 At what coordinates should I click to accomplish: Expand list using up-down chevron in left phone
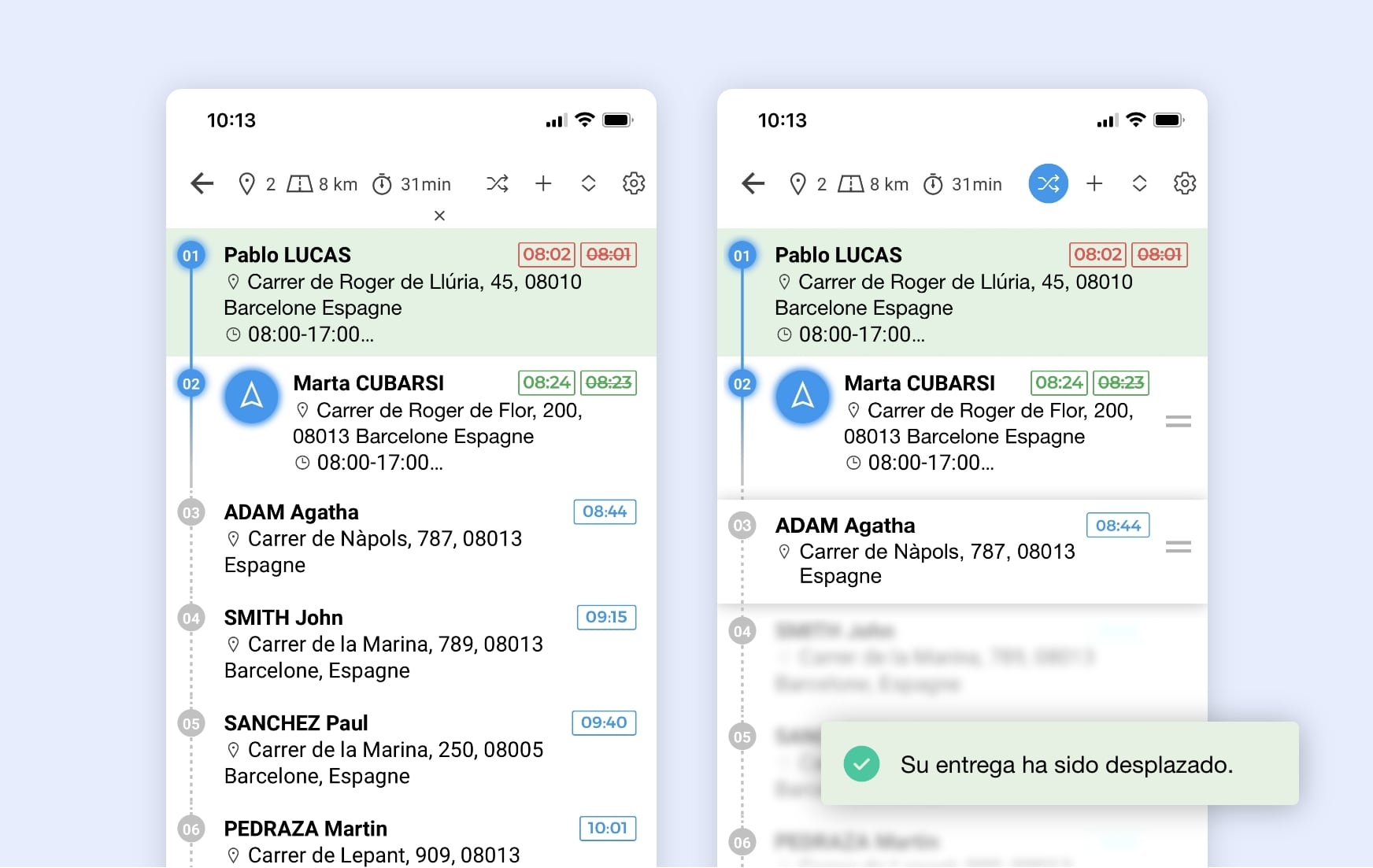(588, 183)
